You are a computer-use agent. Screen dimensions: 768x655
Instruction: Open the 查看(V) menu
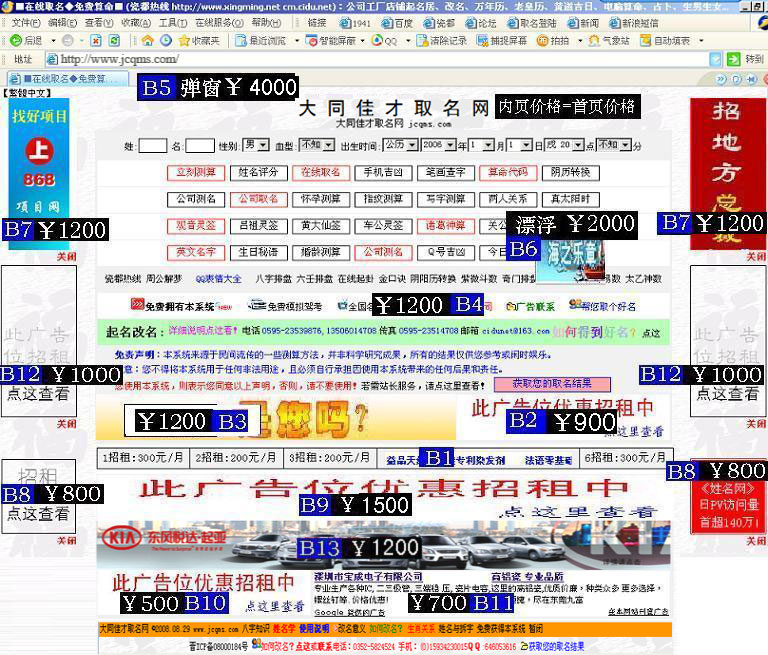click(98, 23)
